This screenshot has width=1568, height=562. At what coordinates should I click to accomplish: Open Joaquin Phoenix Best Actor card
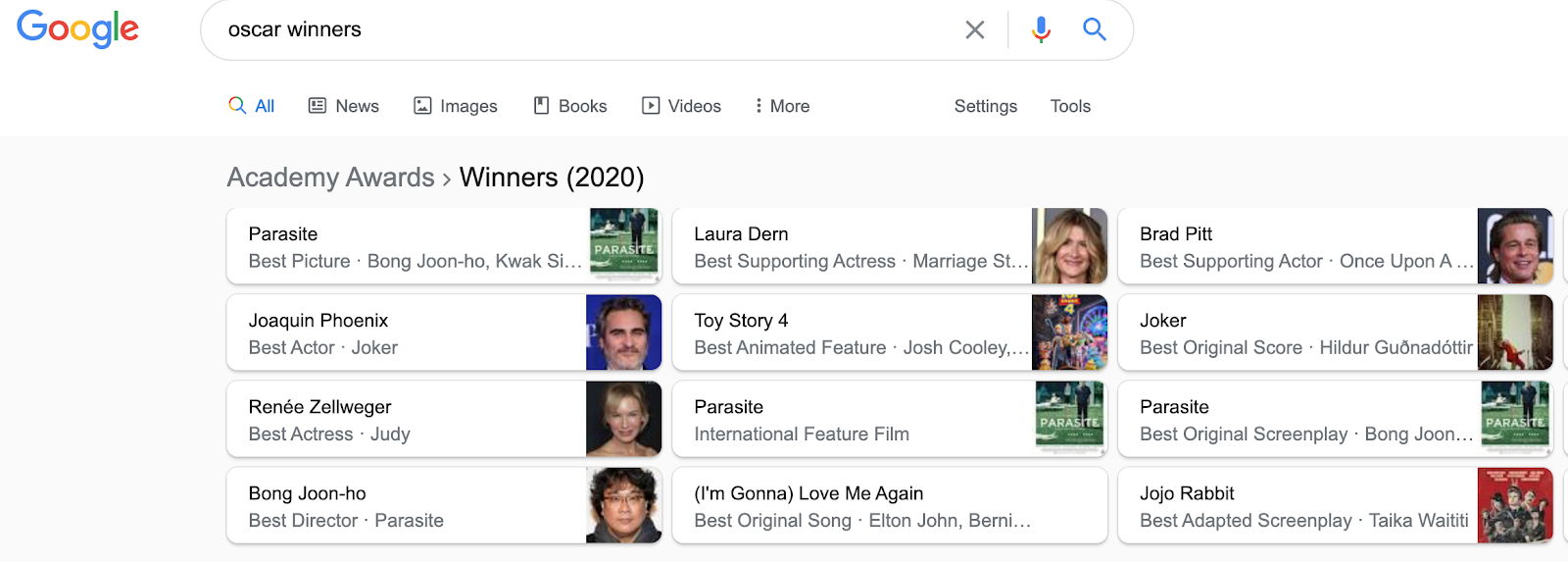point(407,333)
